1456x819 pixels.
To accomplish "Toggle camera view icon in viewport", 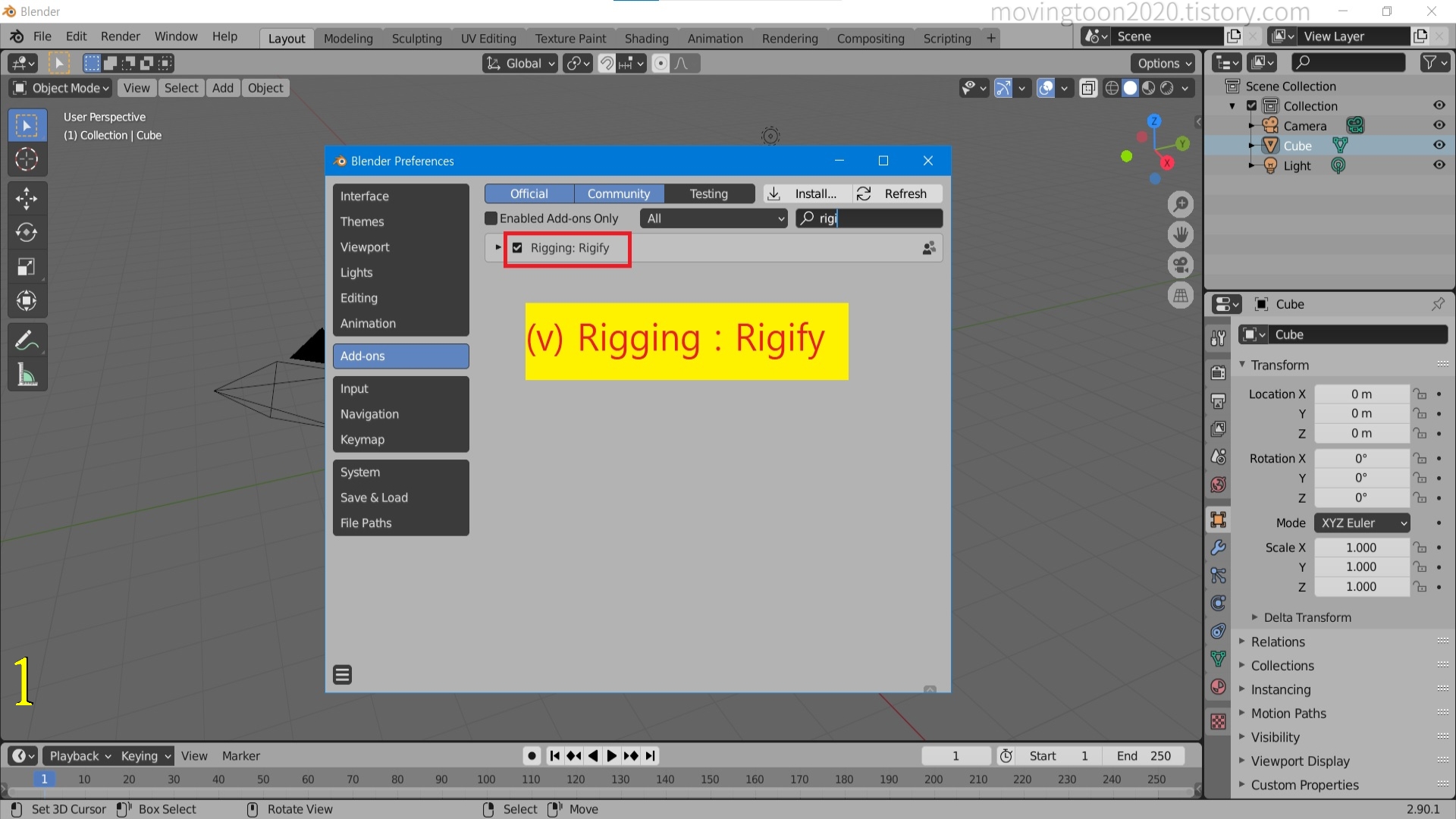I will click(x=1181, y=265).
